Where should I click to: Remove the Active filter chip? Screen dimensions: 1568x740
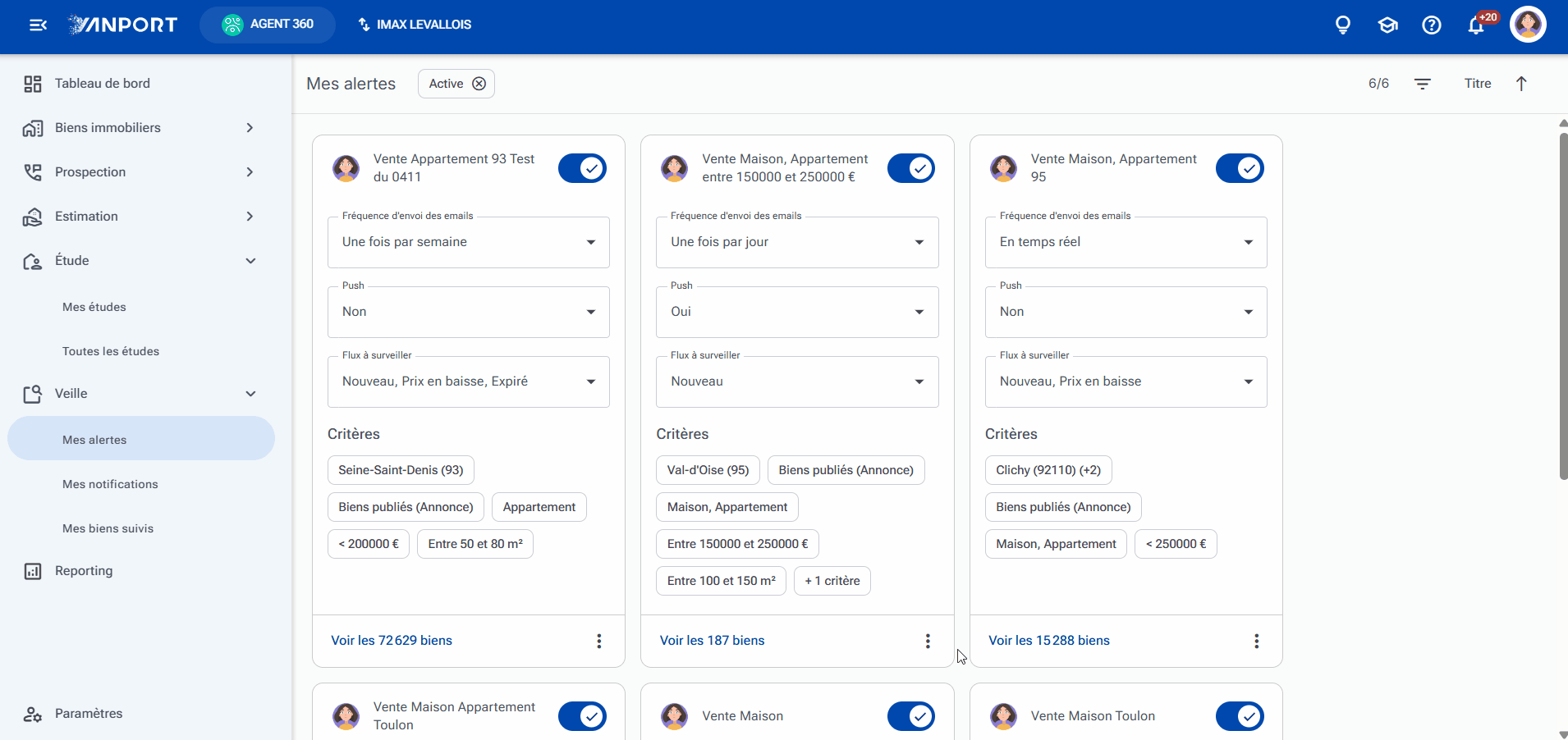click(479, 84)
